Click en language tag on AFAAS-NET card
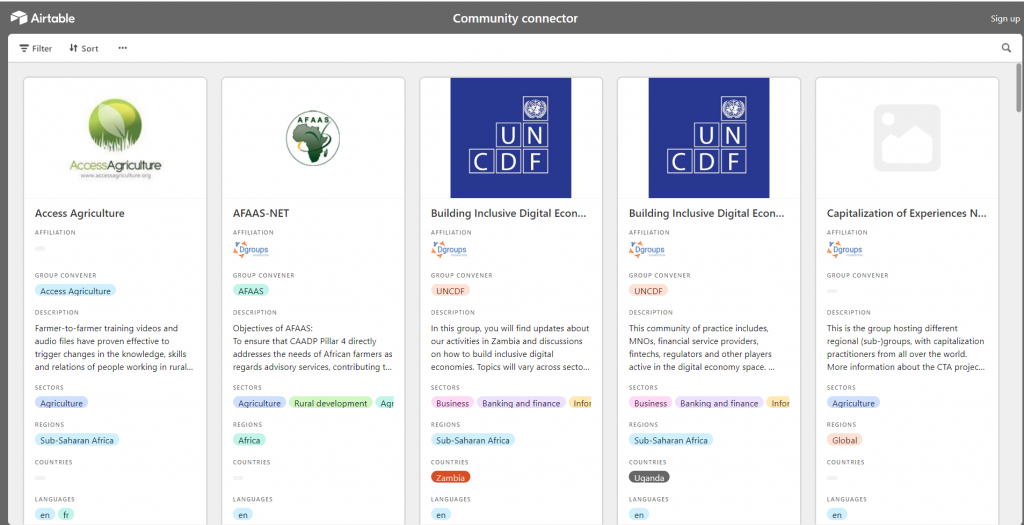This screenshot has height=525, width=1024. click(243, 515)
